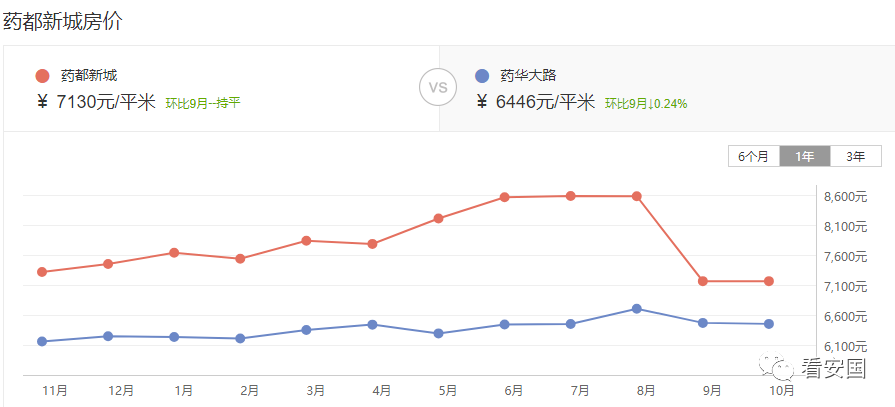Click the blue data point for 8月
This screenshot has height=407, width=895.
636,309
